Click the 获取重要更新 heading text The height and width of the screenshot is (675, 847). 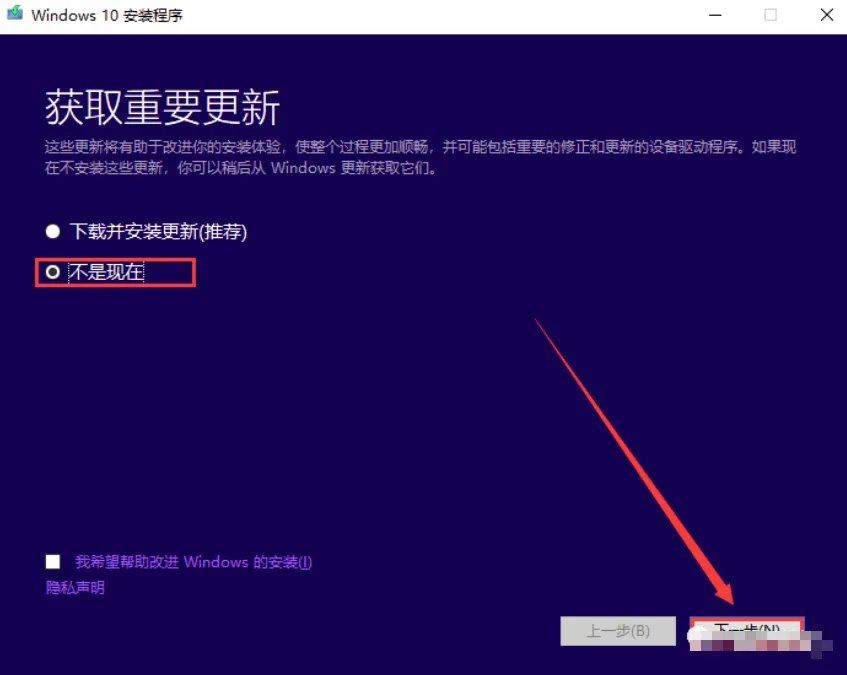tap(163, 108)
